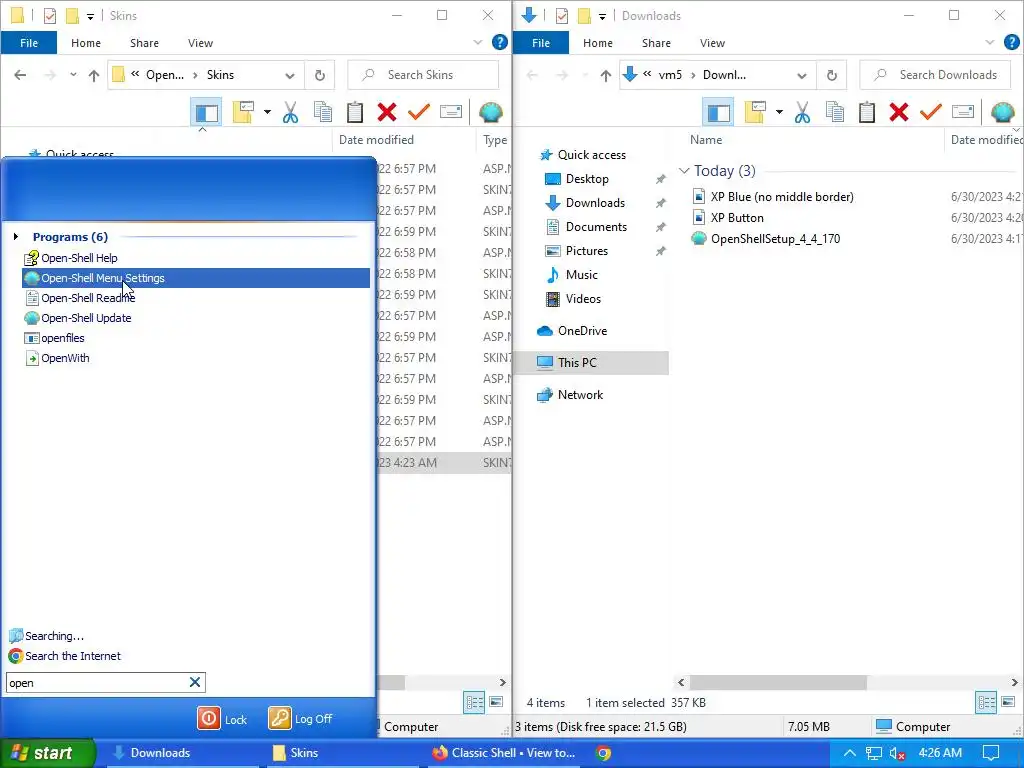
Task: Click the Log Off button
Action: (300, 718)
